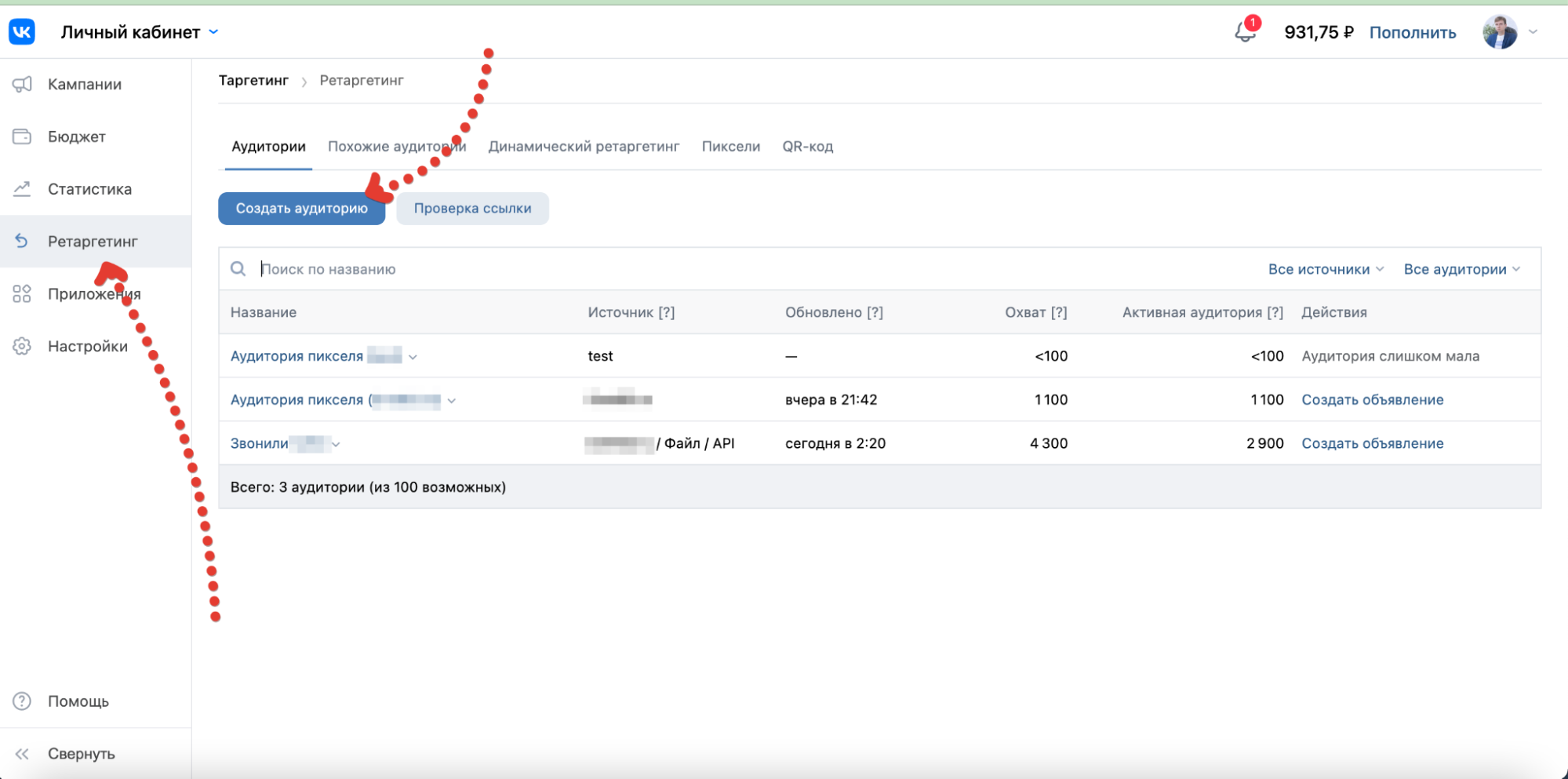Click the Statistics chart icon
This screenshot has height=779, width=1568.
click(22, 189)
